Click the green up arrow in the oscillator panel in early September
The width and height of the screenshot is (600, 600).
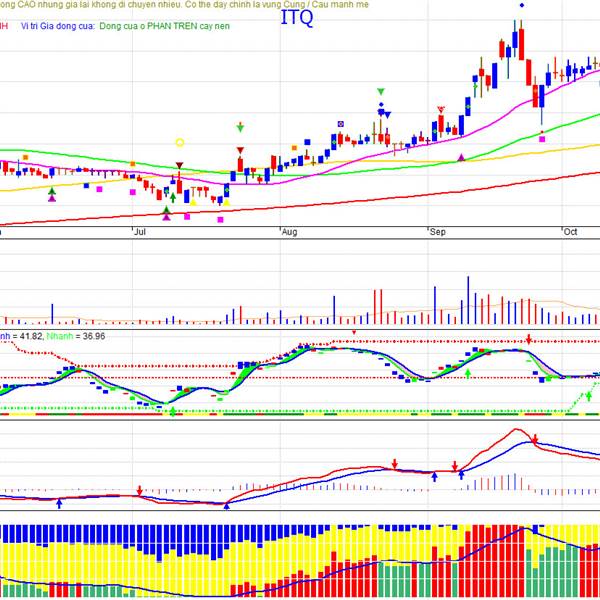click(468, 373)
